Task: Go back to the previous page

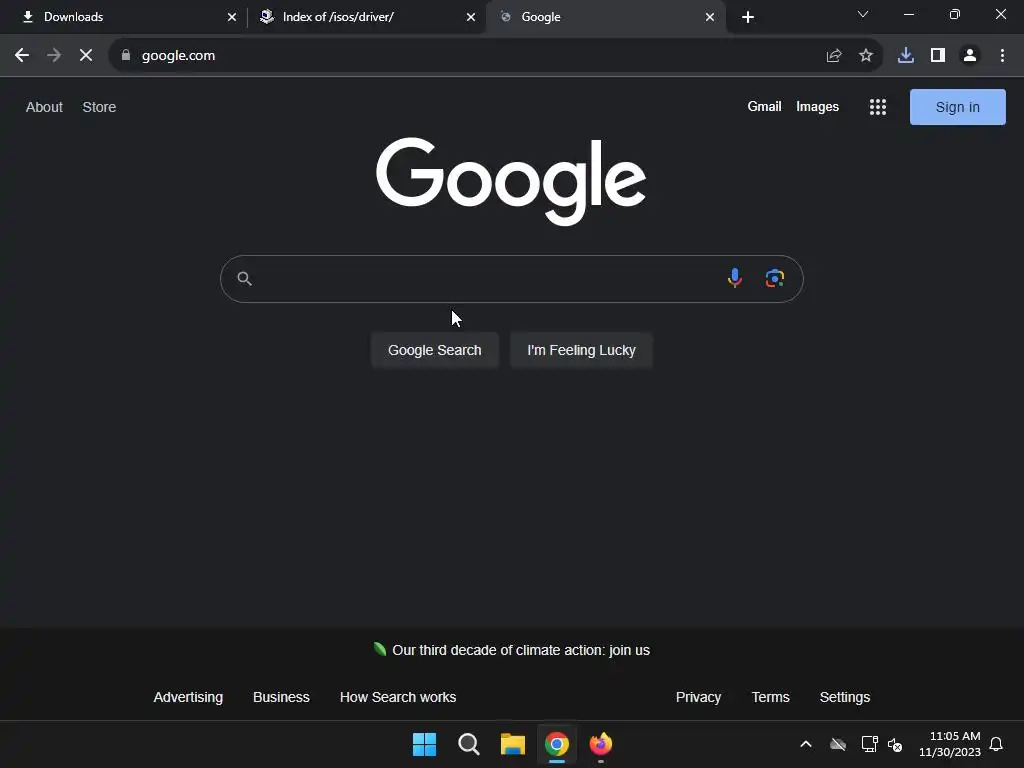Action: pos(22,56)
